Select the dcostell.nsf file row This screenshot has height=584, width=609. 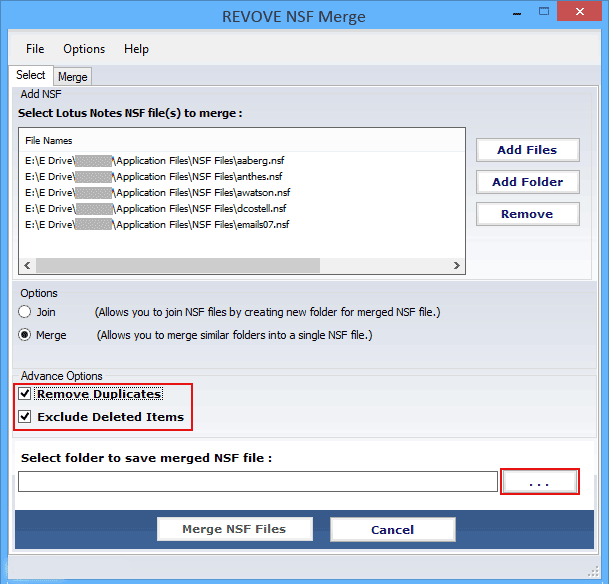(x=156, y=209)
